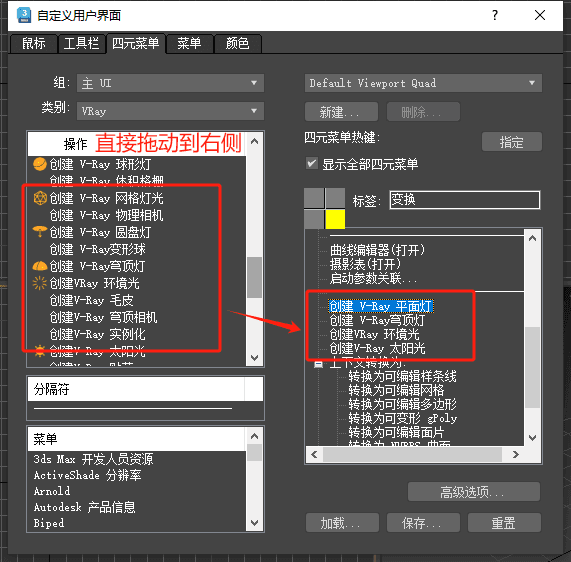Click the V-Ray disc light icon
Screen dimensions: 571x562
pos(40,232)
